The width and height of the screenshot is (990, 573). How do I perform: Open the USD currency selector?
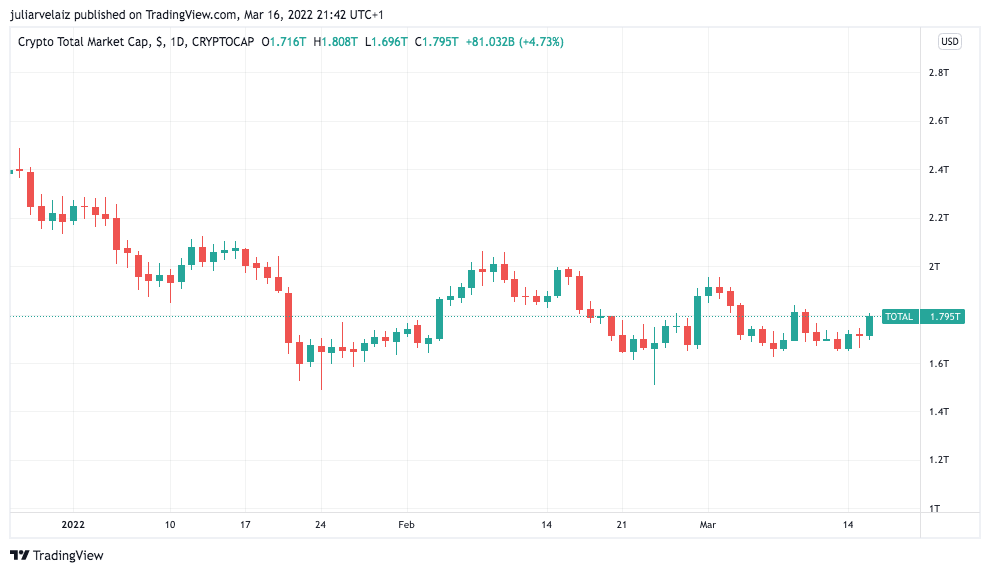click(949, 42)
